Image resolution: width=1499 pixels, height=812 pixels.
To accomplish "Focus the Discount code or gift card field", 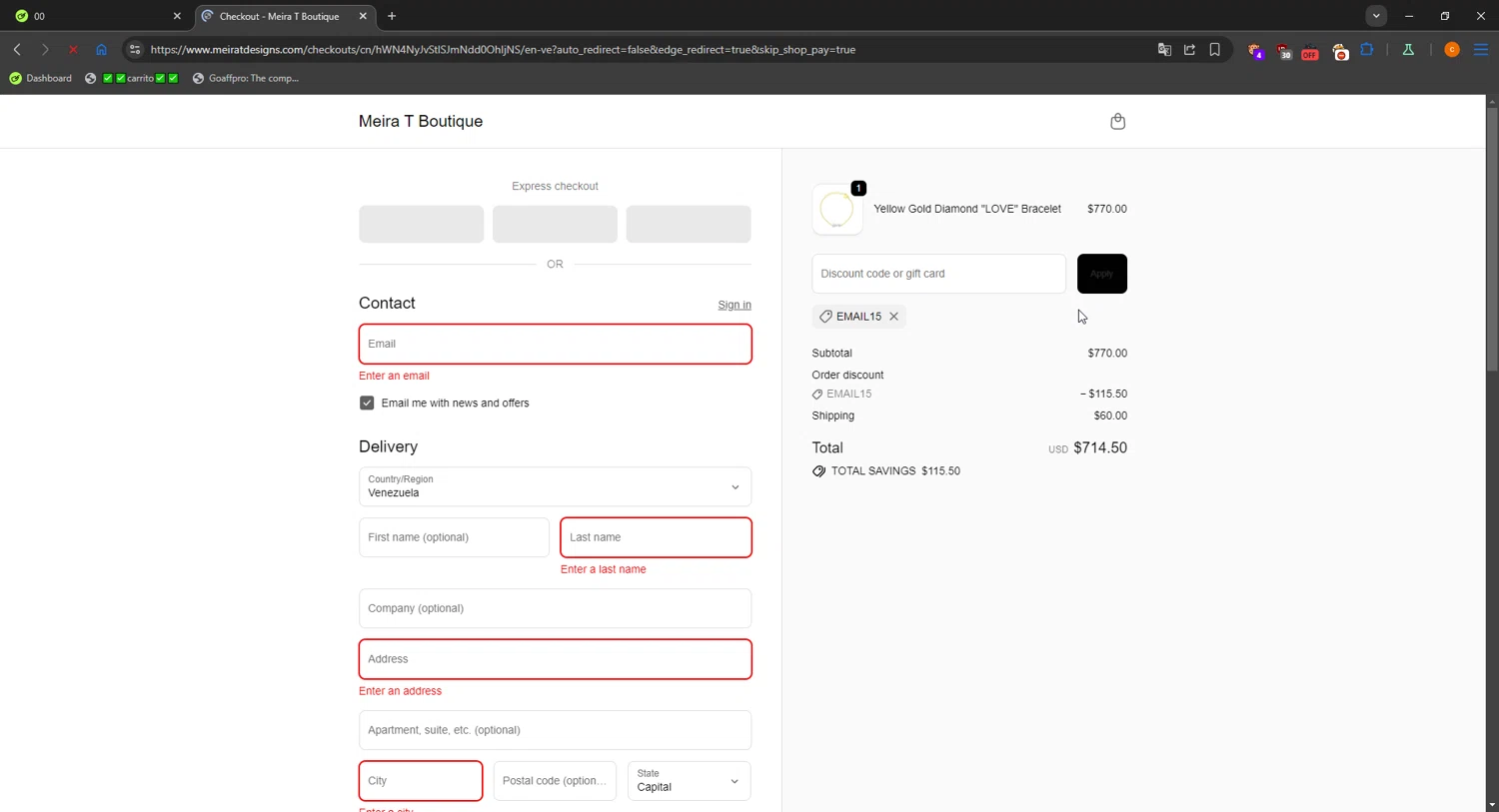I will click(938, 274).
